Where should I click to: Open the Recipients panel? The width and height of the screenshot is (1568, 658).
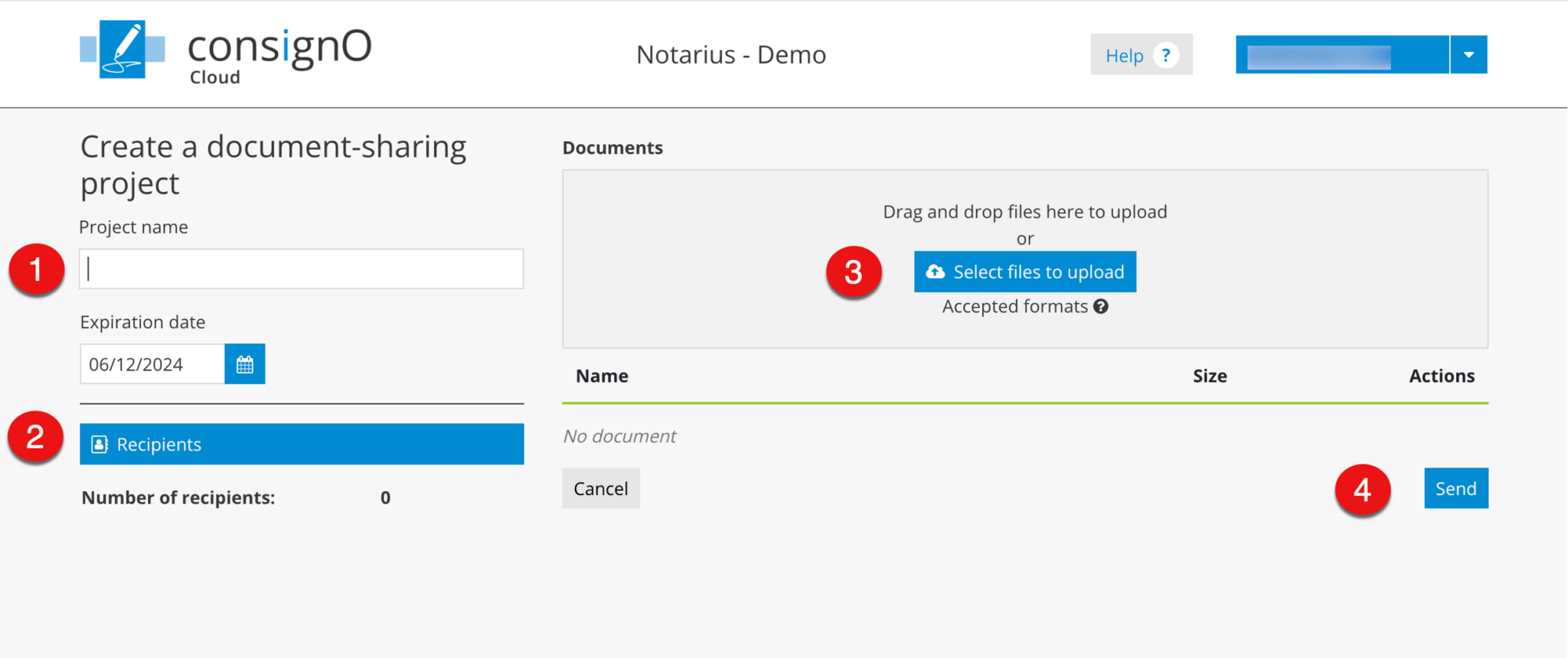point(302,444)
